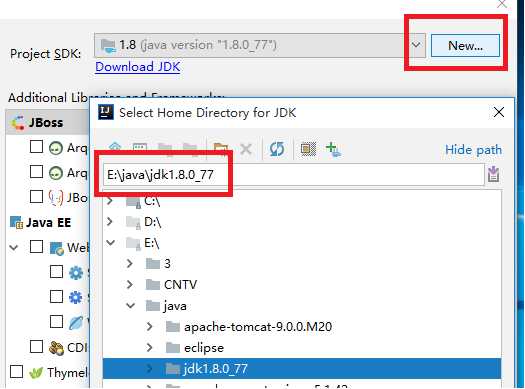This screenshot has height=389, width=525.
Task: Click the SDK folder icon inside Project SDK combo
Action: [x=108, y=46]
